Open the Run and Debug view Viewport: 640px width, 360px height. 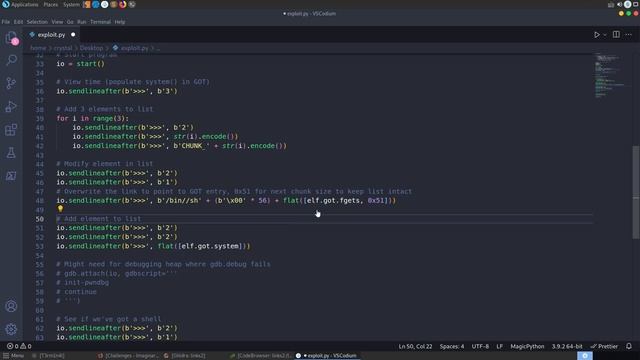pyautogui.click(x=11, y=107)
